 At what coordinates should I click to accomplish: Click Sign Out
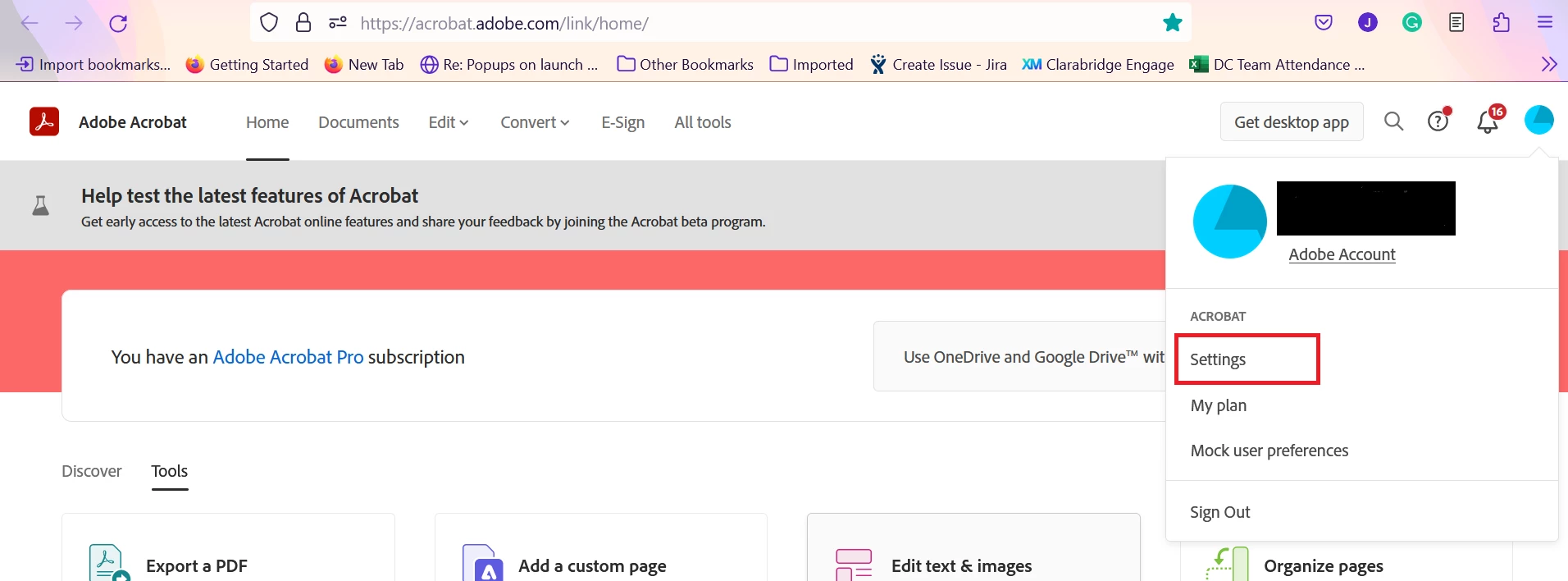coord(1220,512)
